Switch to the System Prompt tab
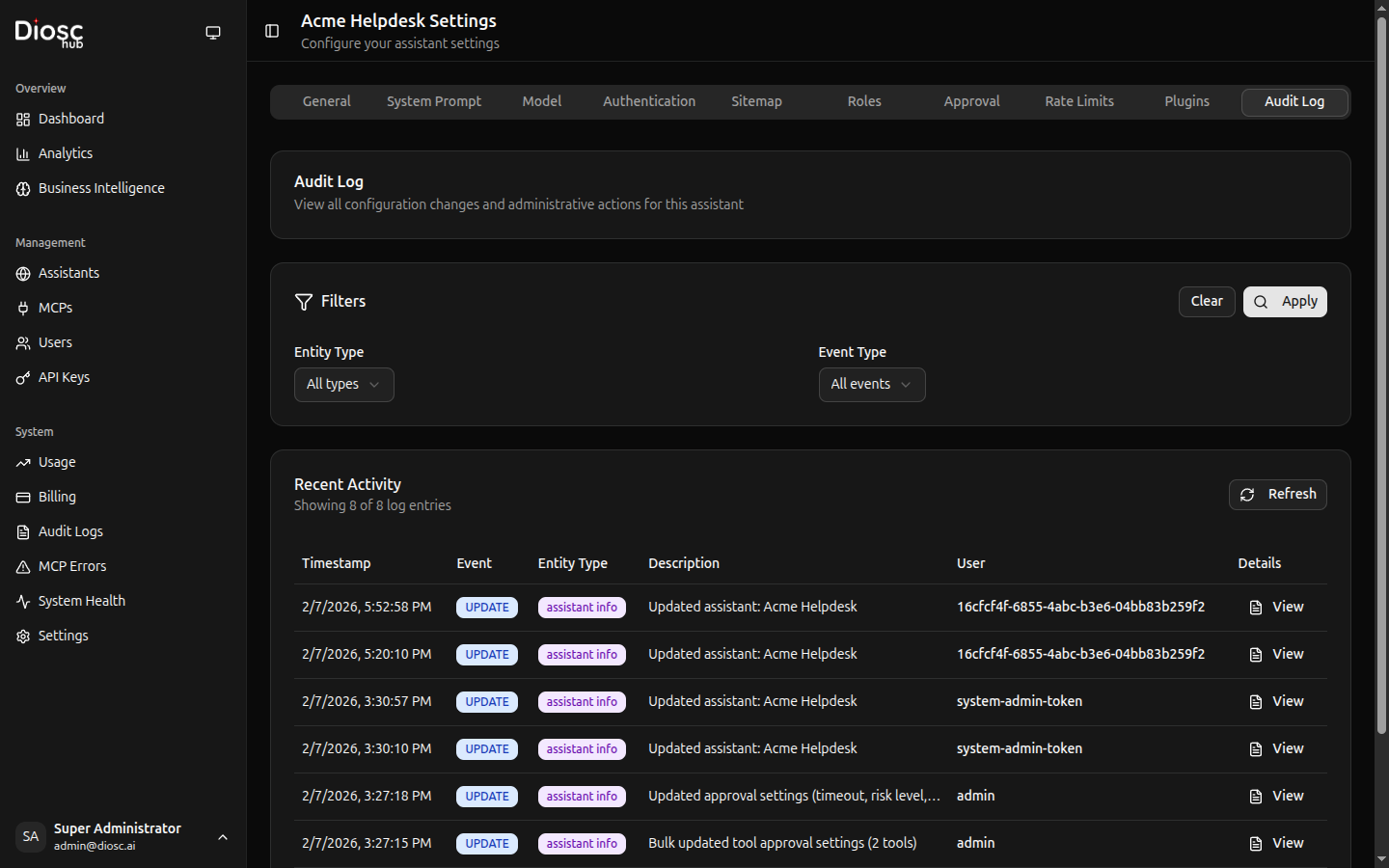 pos(433,102)
